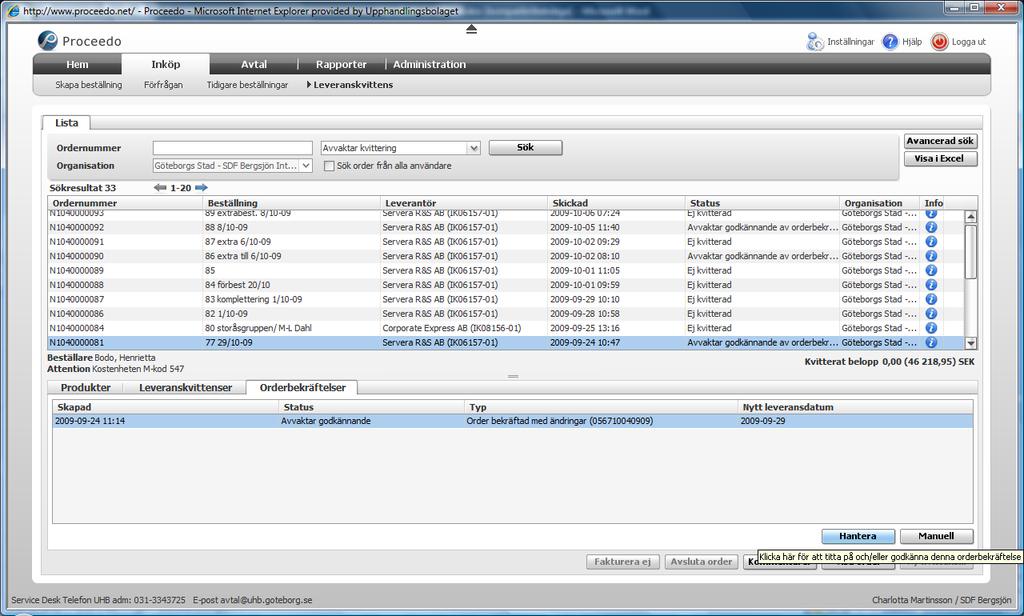
Task: Go to Förfrågan submenu
Action: click(163, 85)
